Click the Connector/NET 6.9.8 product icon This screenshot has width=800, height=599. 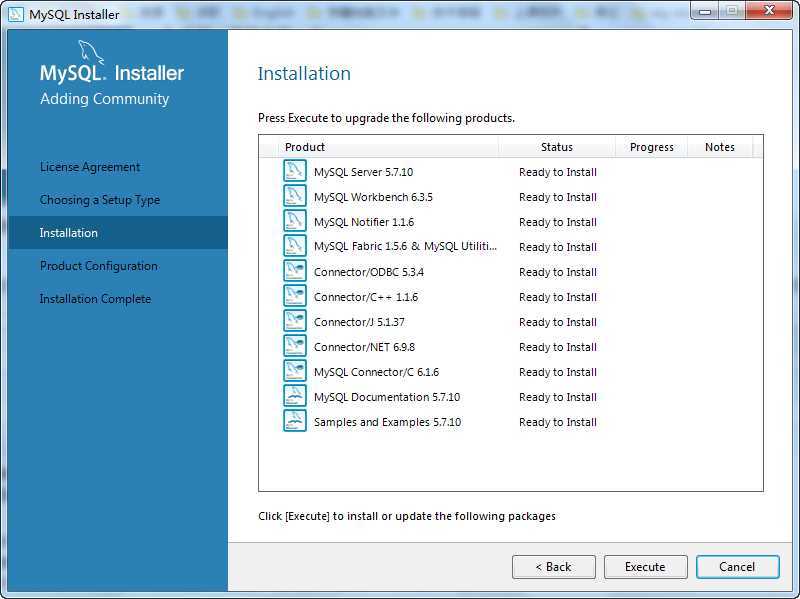(x=294, y=346)
